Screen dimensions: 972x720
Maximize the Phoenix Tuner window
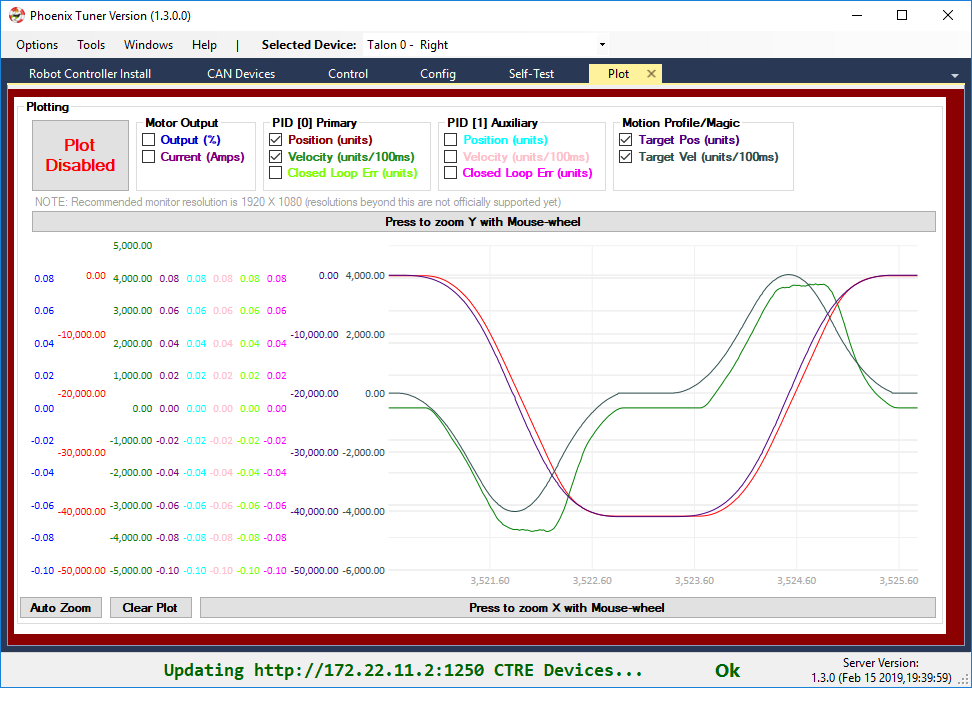(903, 16)
